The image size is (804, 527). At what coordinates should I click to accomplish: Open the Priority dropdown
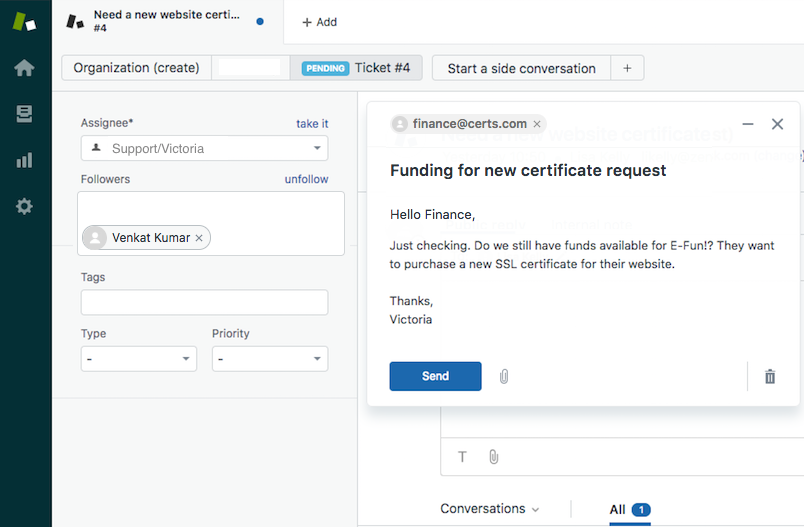tap(269, 359)
